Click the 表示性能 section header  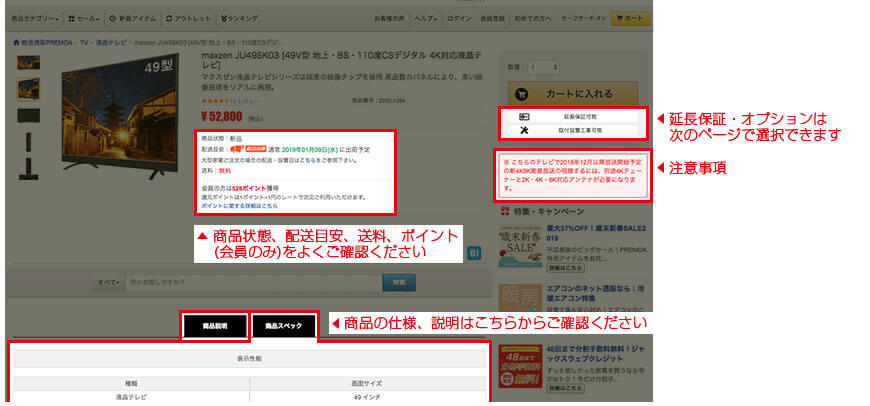tap(249, 359)
